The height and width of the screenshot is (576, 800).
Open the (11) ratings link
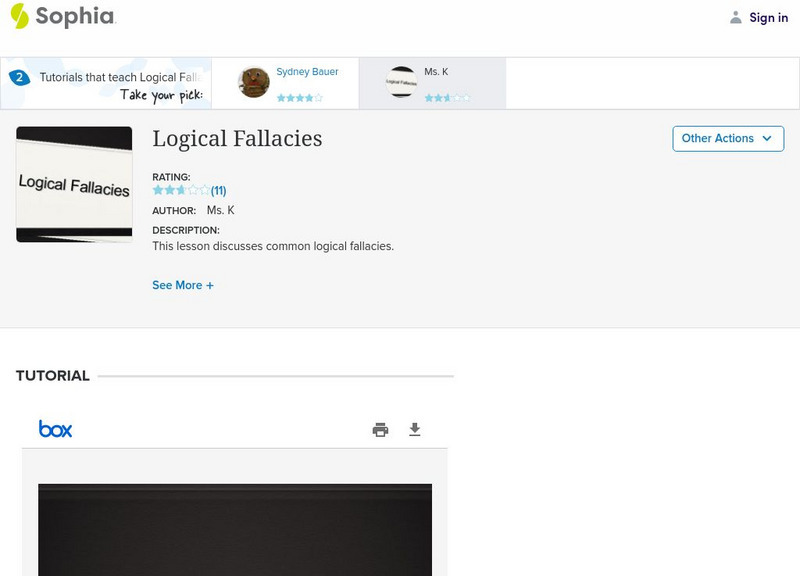point(218,188)
